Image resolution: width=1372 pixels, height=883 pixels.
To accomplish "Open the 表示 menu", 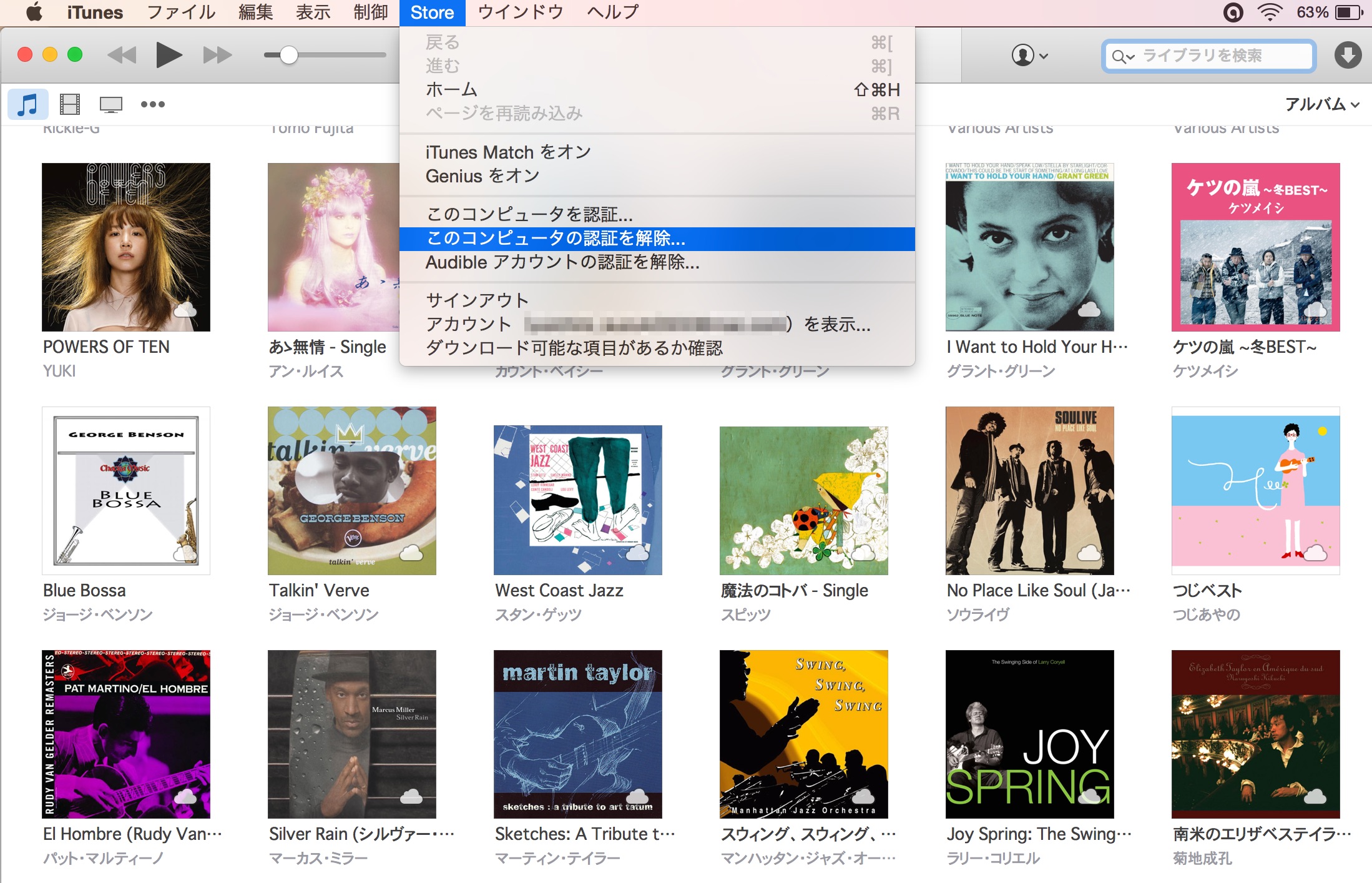I will [313, 12].
